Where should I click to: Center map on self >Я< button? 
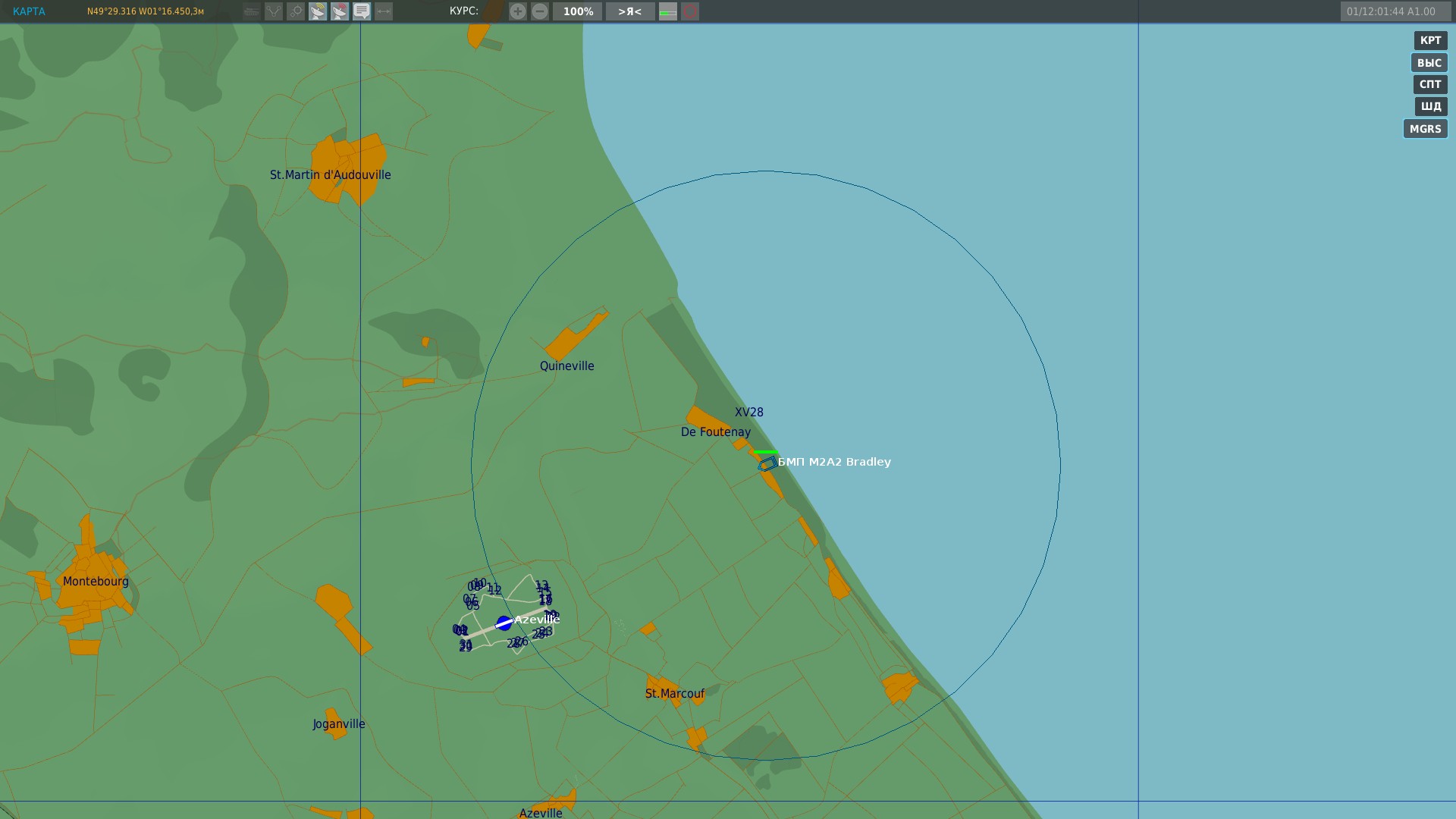[x=630, y=11]
